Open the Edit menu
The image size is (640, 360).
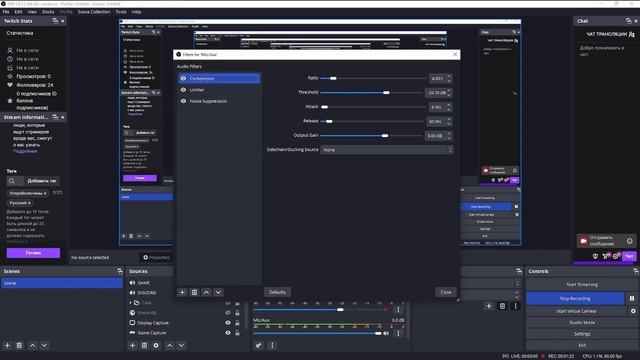pos(18,12)
